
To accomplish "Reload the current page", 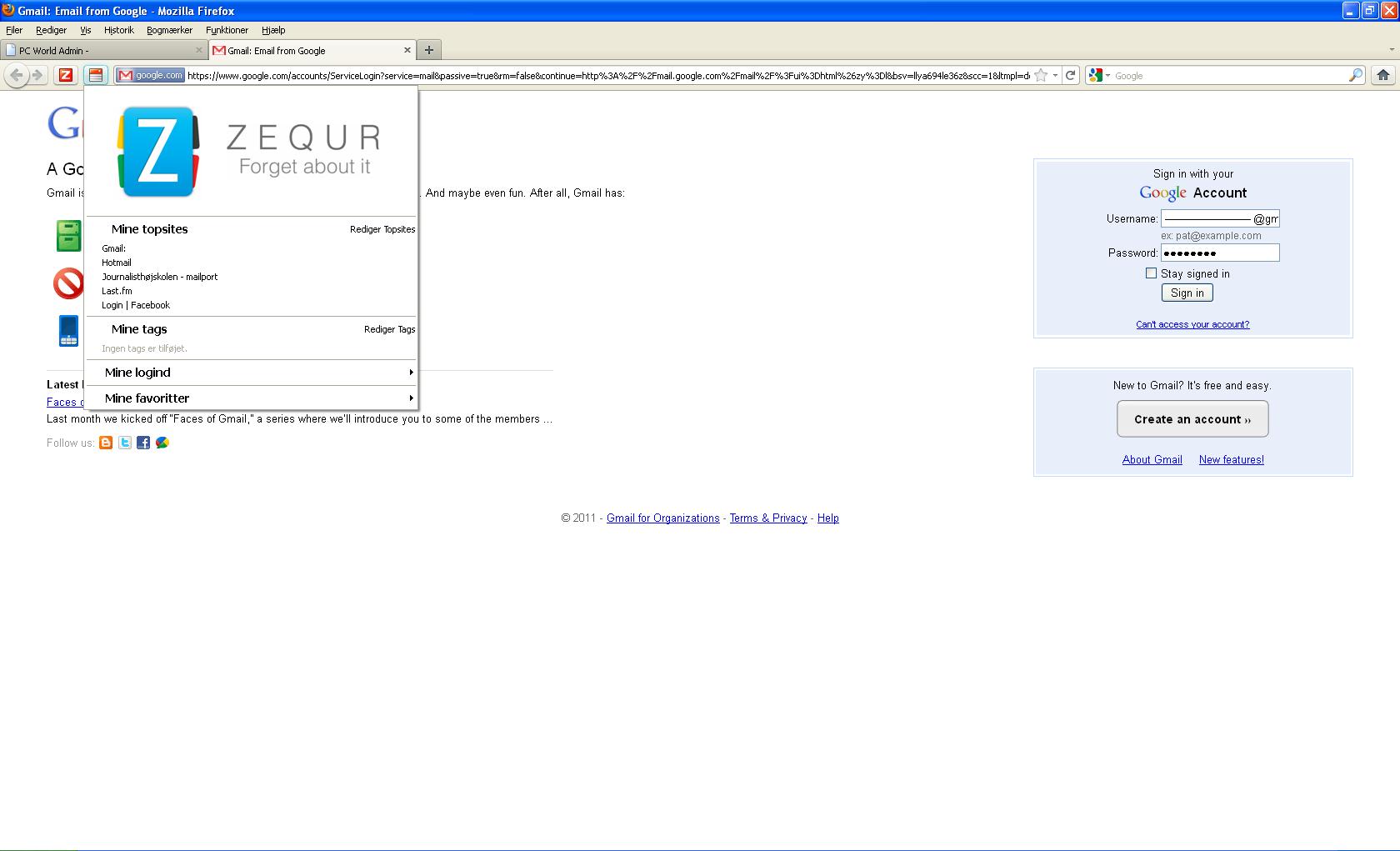I will [x=1071, y=75].
